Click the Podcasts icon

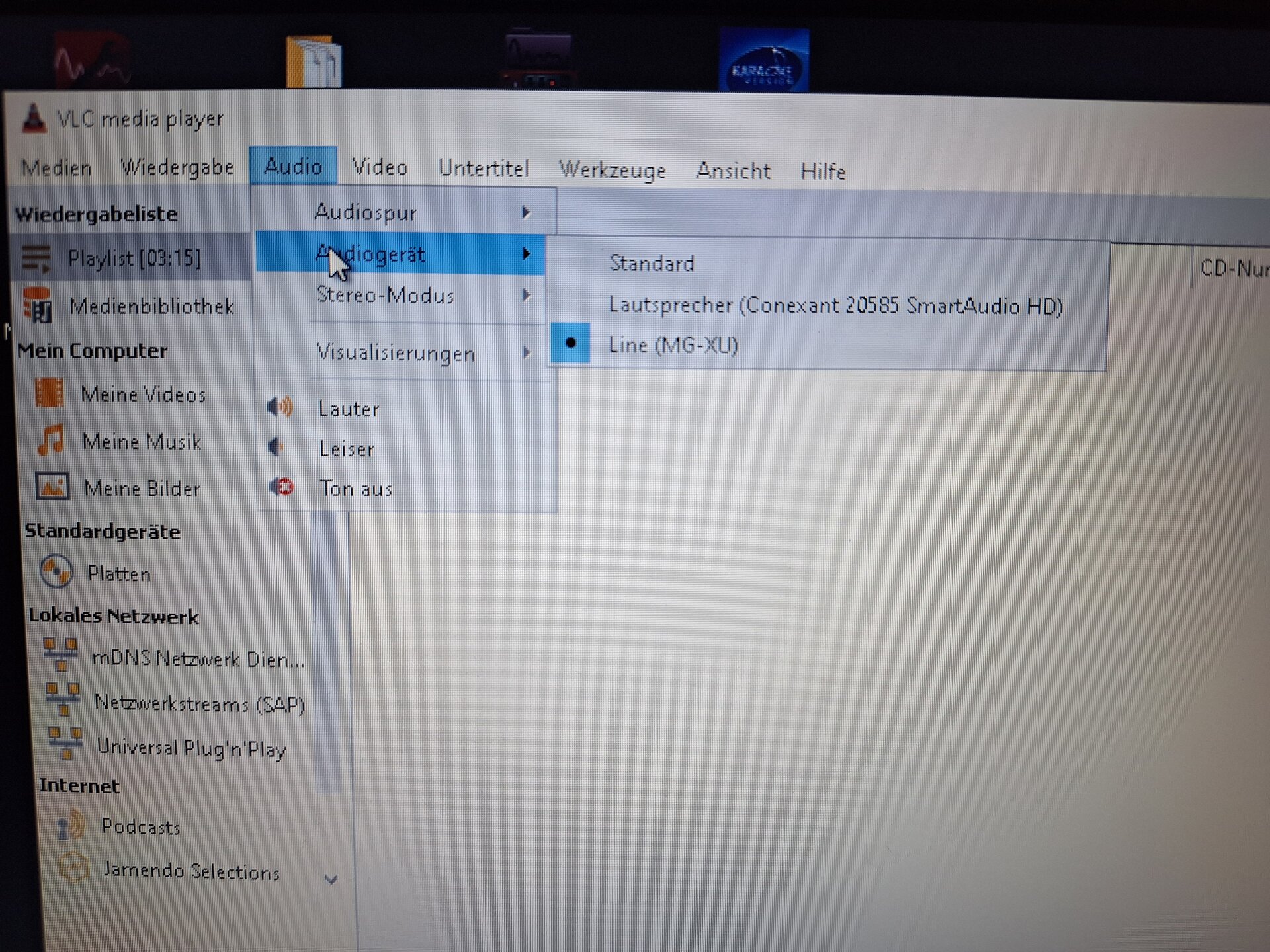tap(71, 824)
